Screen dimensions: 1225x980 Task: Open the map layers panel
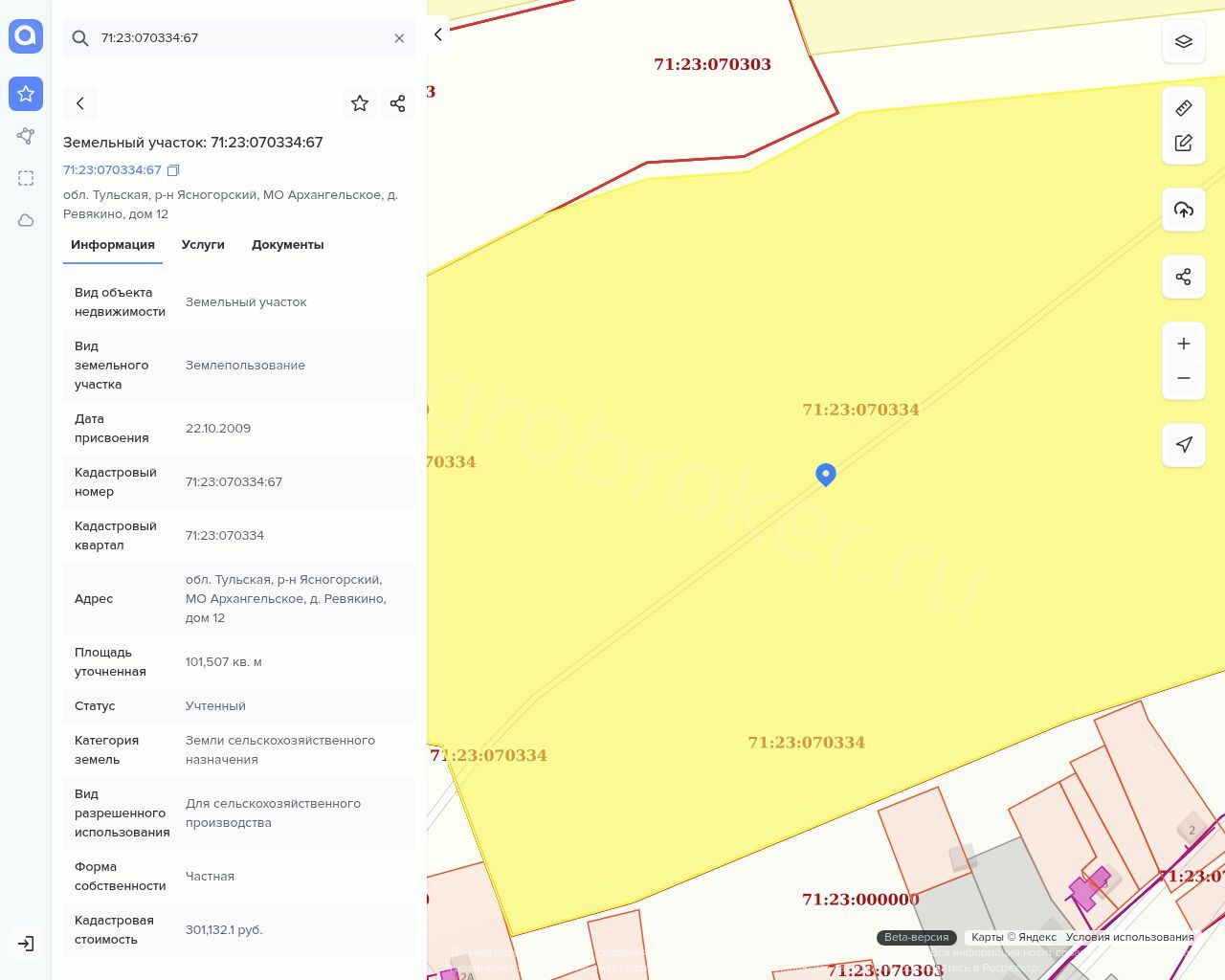click(1184, 41)
